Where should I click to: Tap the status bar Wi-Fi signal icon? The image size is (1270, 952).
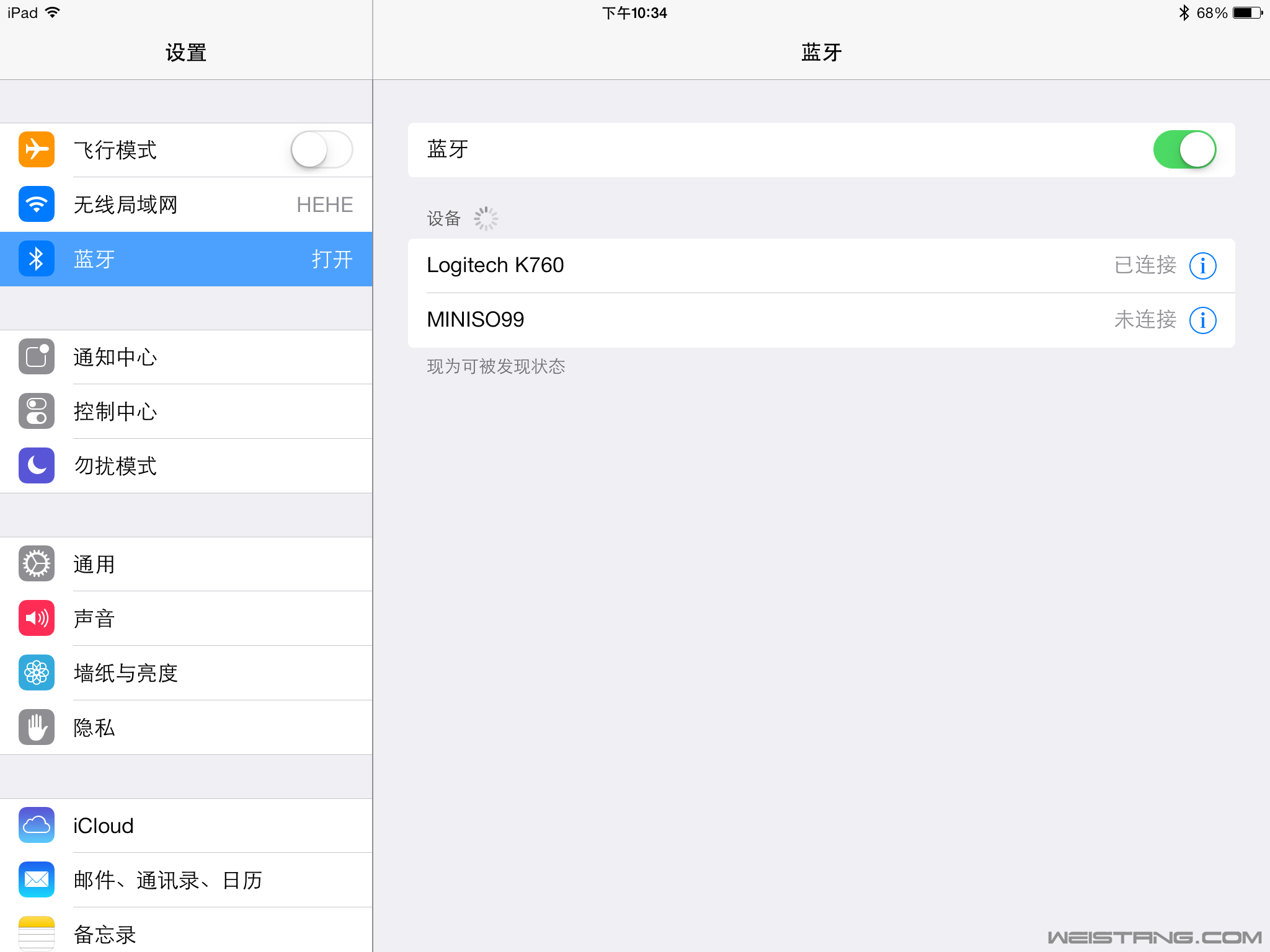(53, 12)
